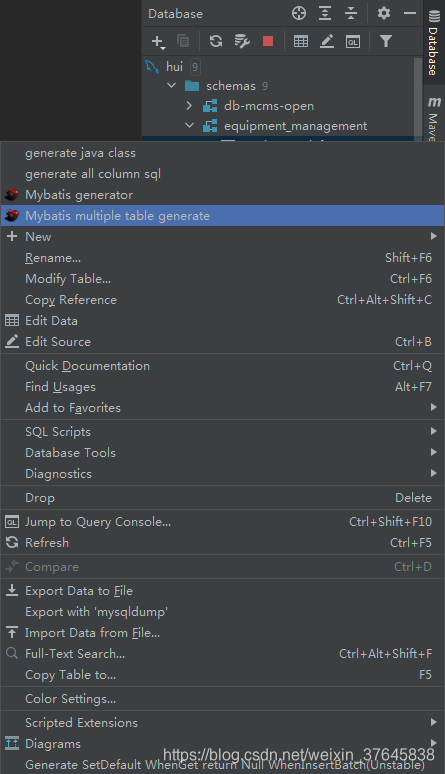Viewport: 445px width, 774px height.
Task: Collapse the equipment_management schema node
Action: pos(189,125)
